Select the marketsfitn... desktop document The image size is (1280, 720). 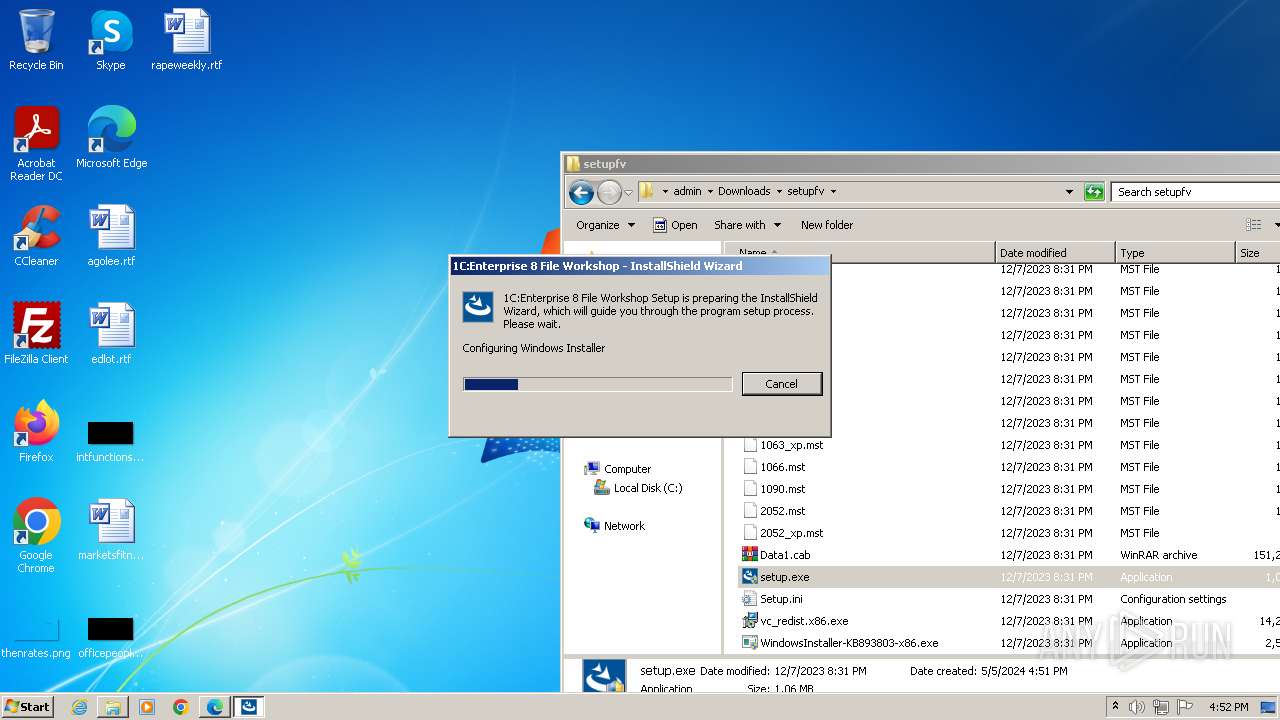pyautogui.click(x=111, y=530)
